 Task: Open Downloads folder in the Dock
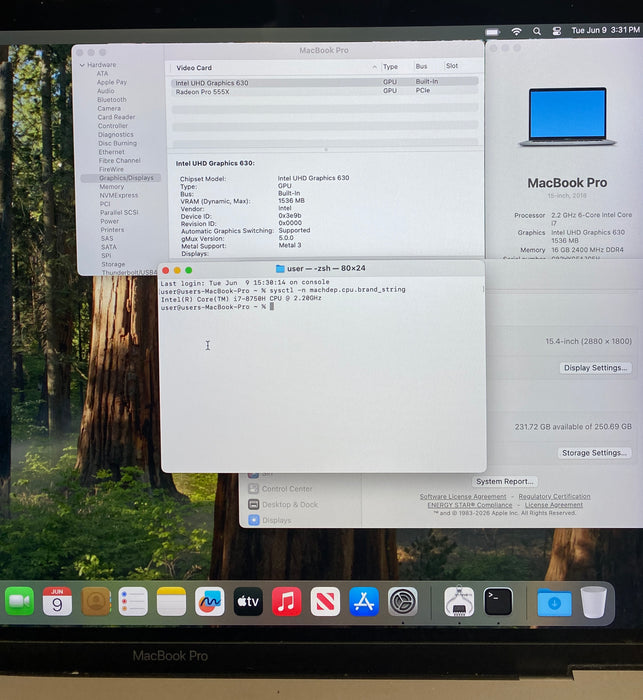coord(554,603)
